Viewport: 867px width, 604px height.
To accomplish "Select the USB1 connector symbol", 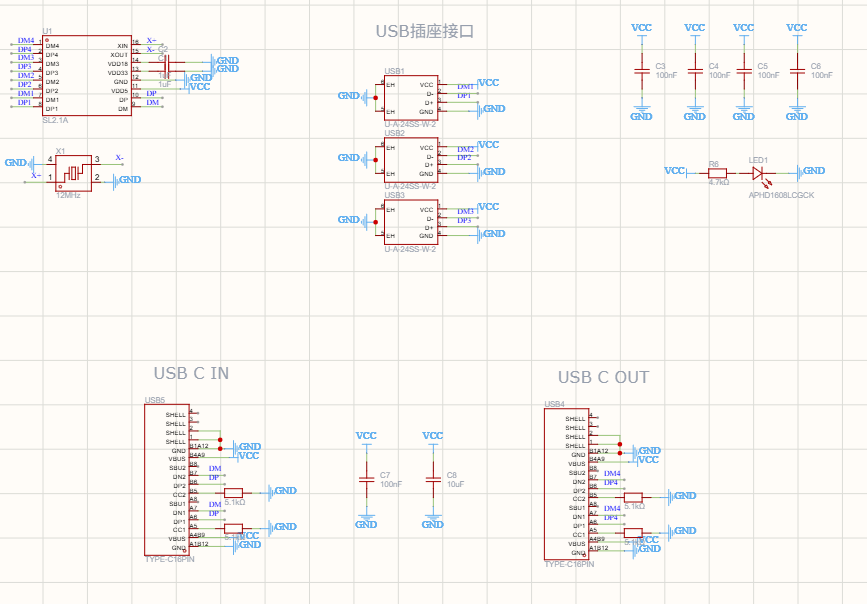I will pos(411,98).
